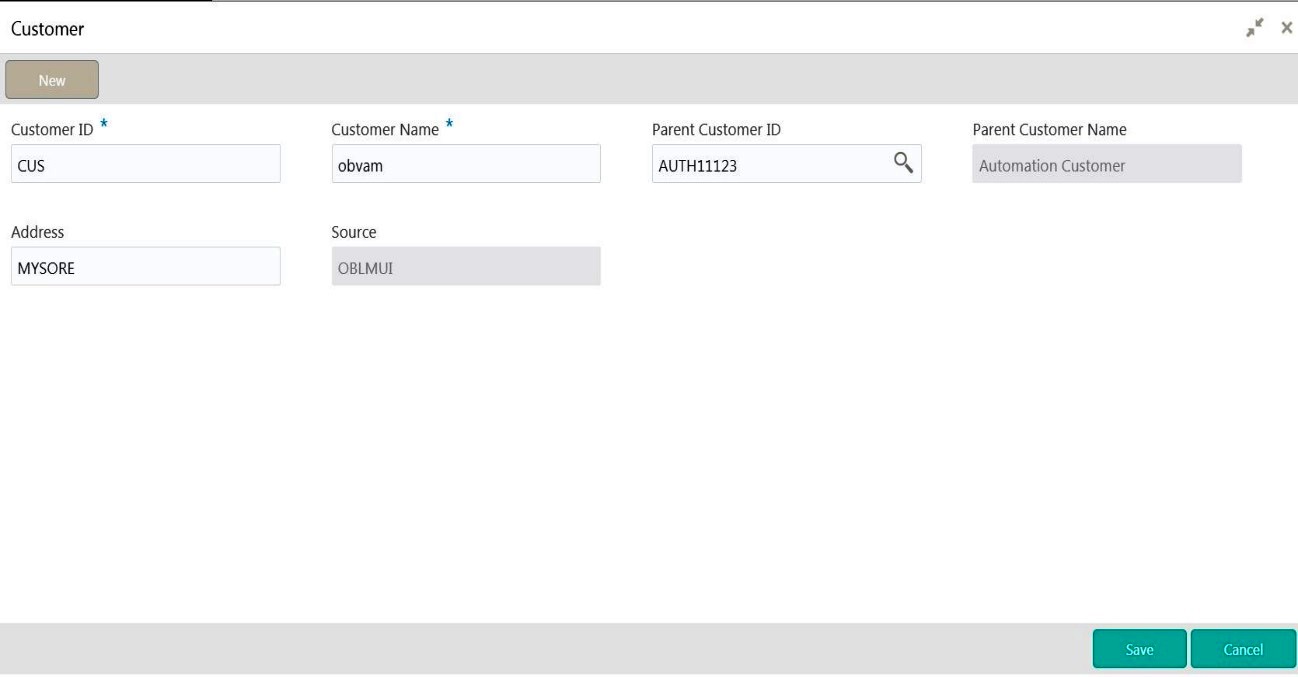
Task: Save the customer record
Action: 1139,649
